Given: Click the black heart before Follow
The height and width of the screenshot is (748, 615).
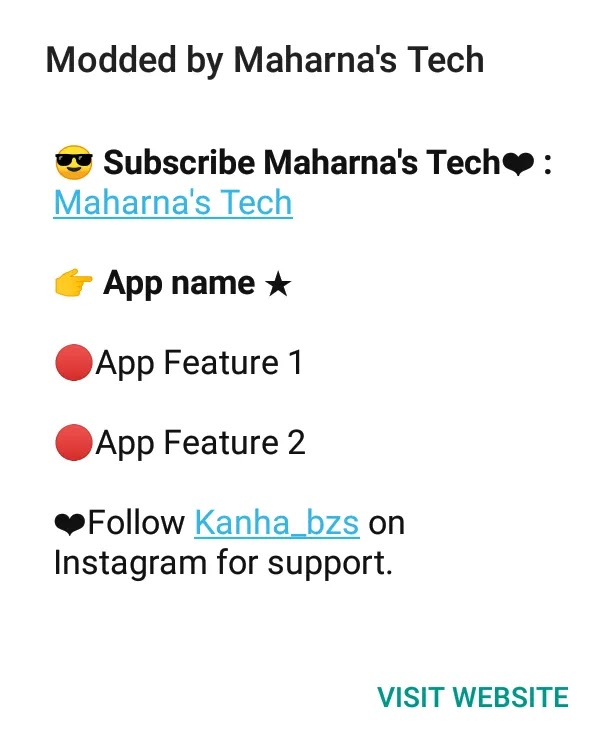Looking at the screenshot, I should (x=70, y=524).
